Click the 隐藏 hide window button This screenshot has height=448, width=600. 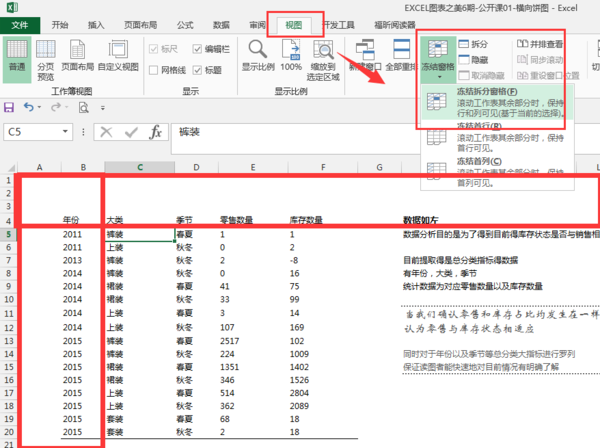(473, 60)
